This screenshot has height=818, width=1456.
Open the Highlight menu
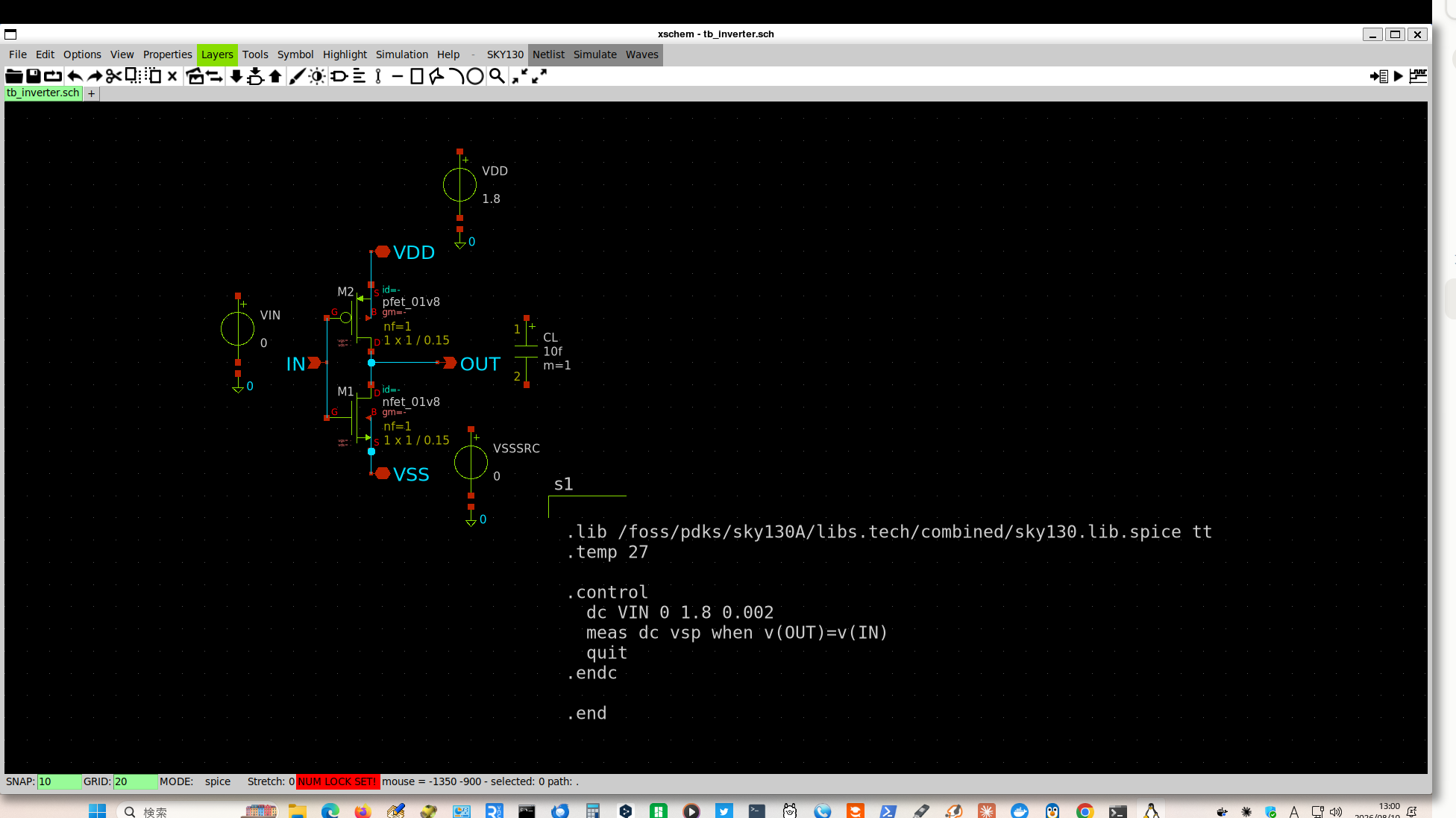click(345, 54)
